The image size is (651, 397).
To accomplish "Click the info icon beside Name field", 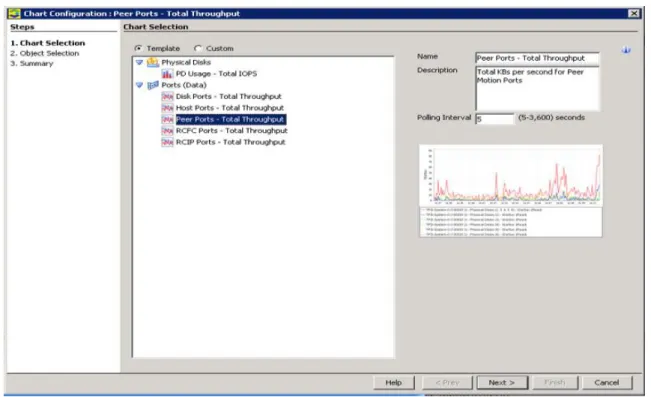I will pyautogui.click(x=626, y=50).
